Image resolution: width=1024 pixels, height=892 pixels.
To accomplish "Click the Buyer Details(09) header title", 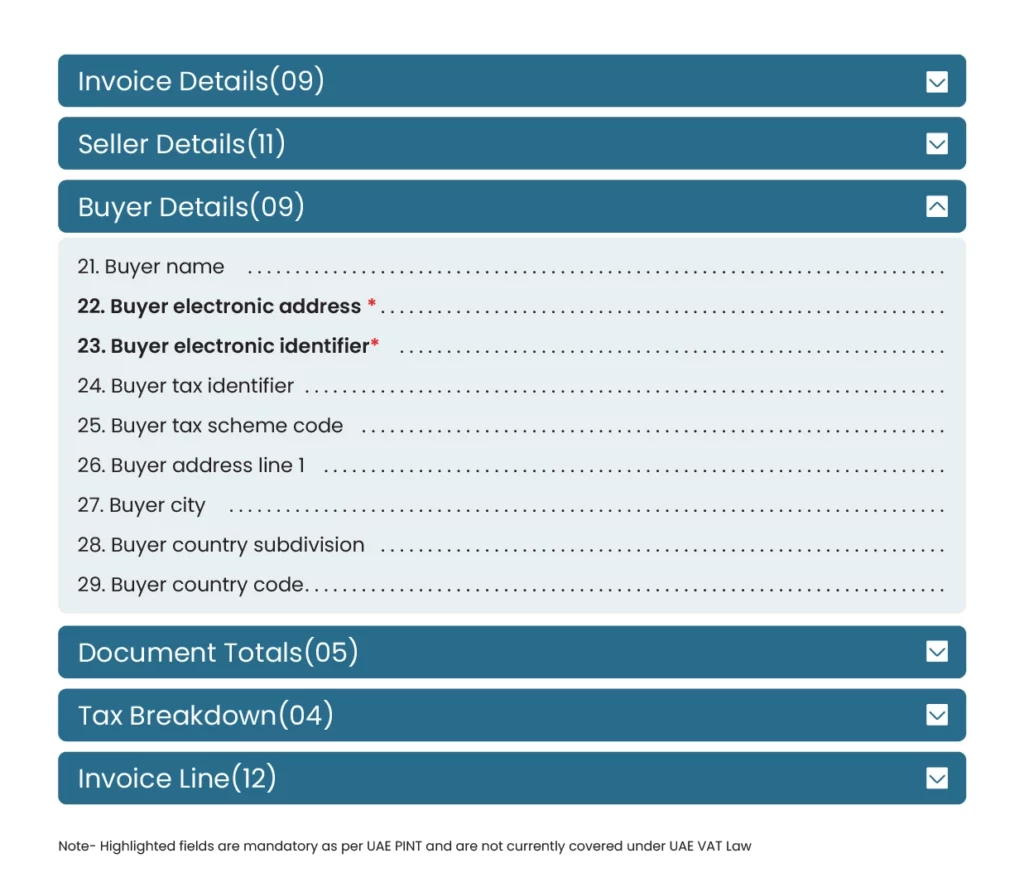I will click(191, 207).
